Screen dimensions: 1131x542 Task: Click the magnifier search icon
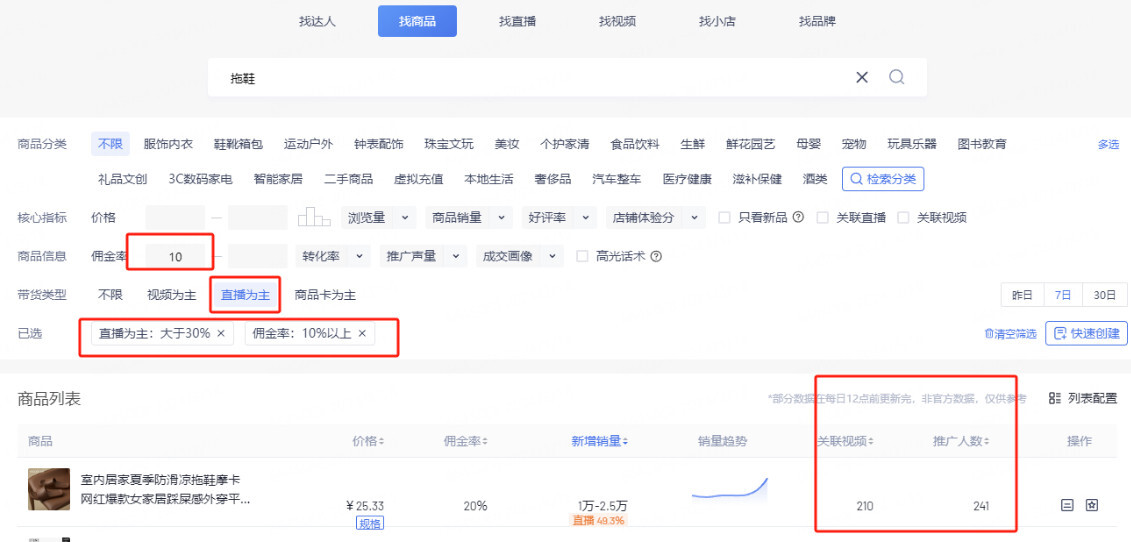coord(896,77)
